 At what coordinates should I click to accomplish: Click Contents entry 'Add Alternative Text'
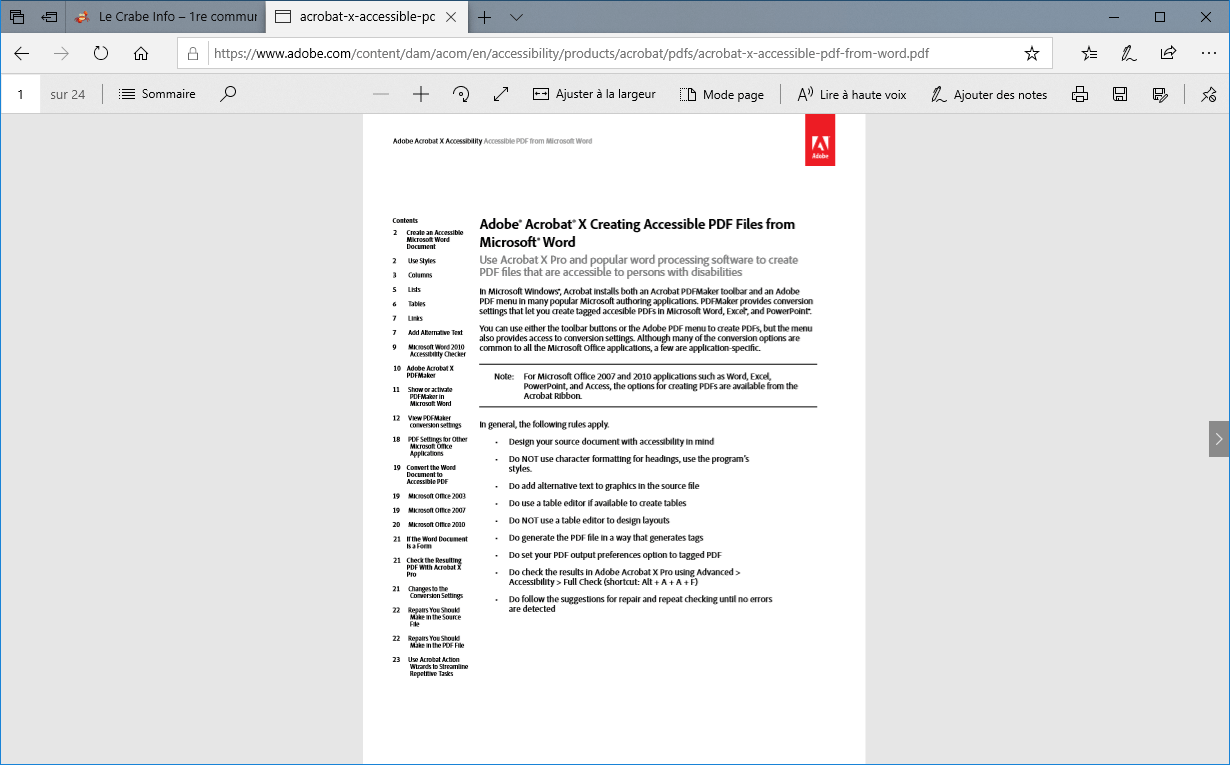pyautogui.click(x=435, y=332)
